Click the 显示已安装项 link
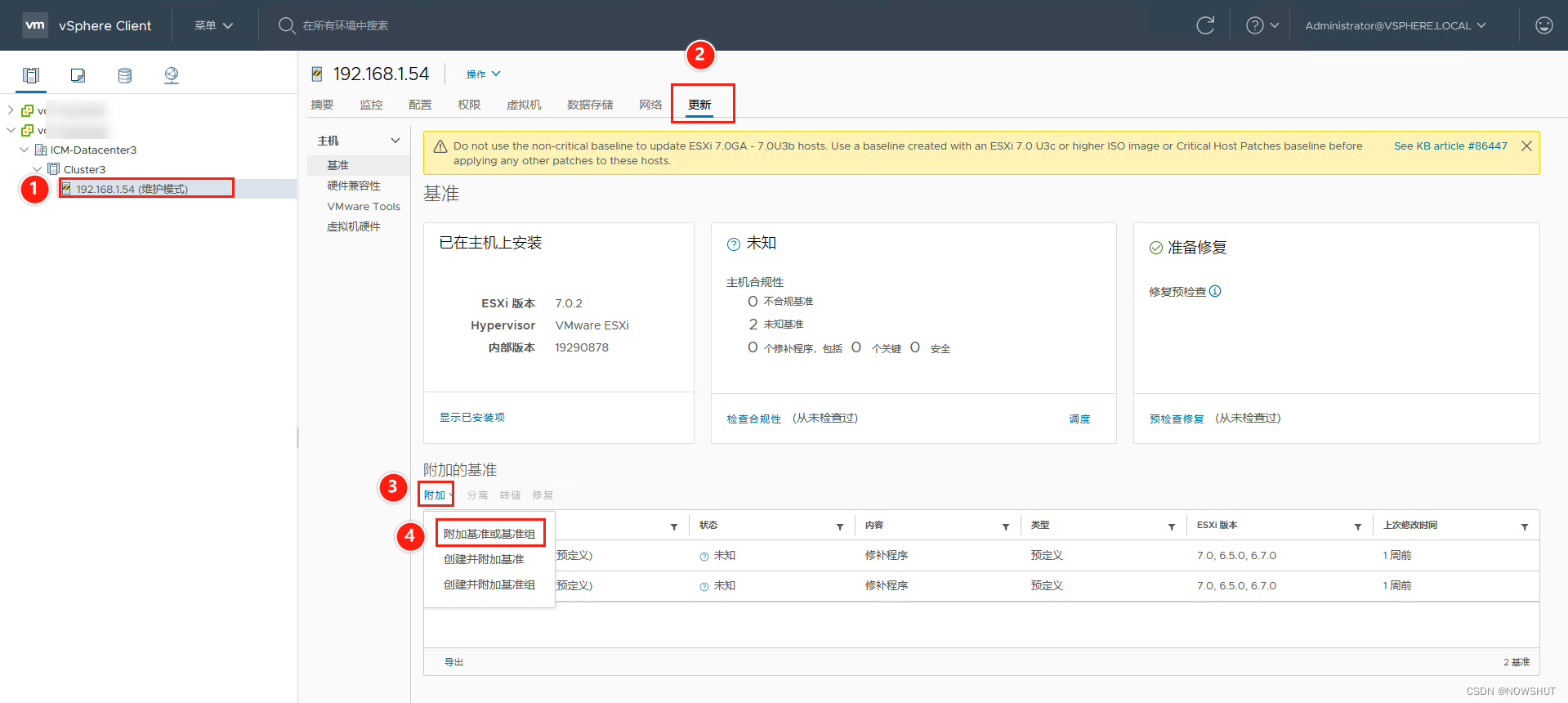 point(472,417)
